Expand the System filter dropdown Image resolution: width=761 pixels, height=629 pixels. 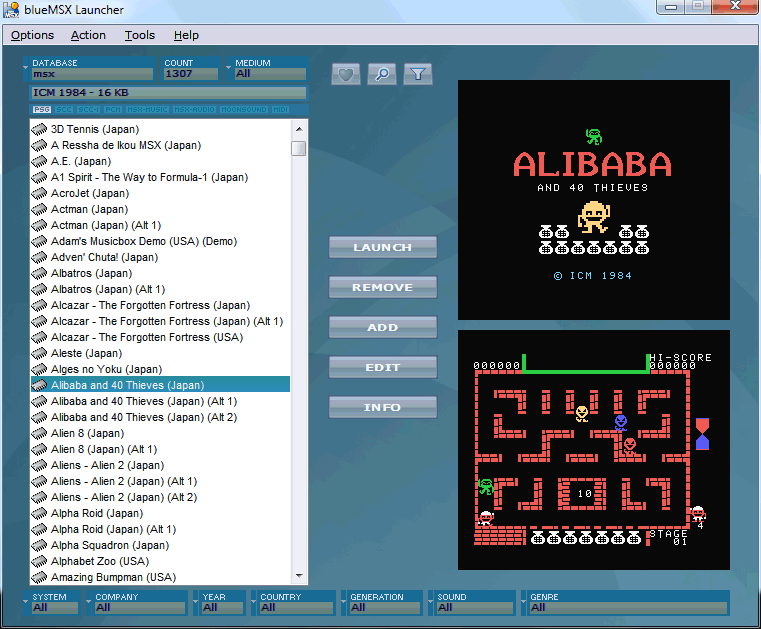(x=51, y=603)
